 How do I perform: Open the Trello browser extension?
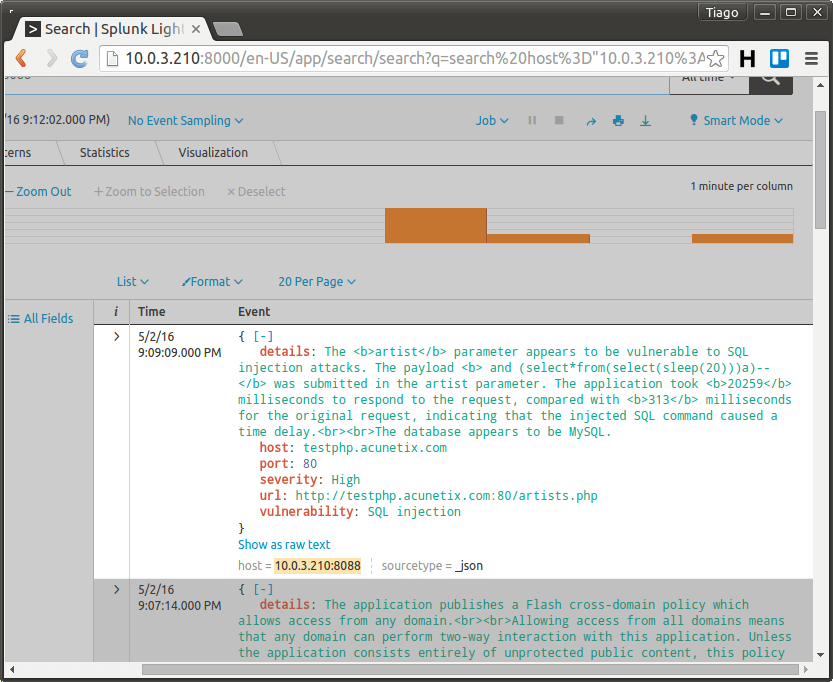click(x=779, y=58)
